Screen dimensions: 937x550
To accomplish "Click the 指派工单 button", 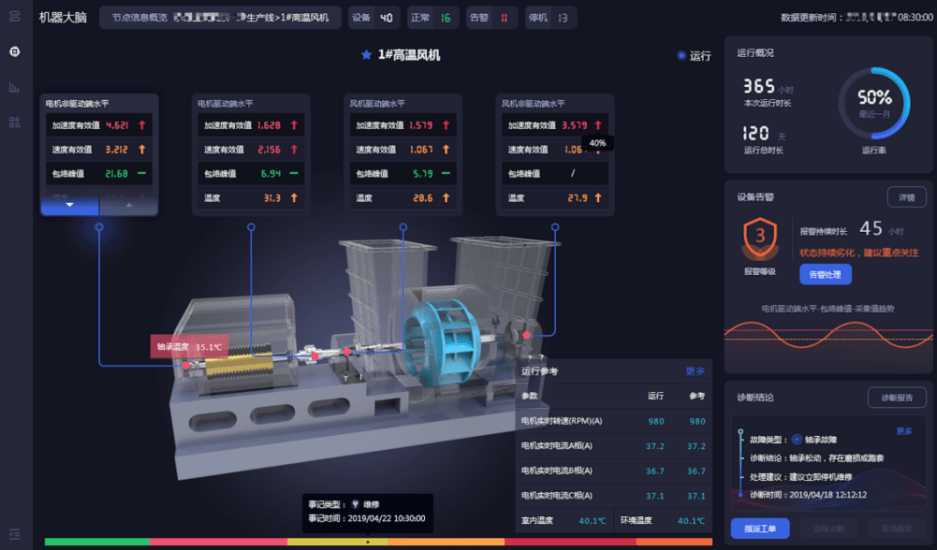I will (760, 527).
